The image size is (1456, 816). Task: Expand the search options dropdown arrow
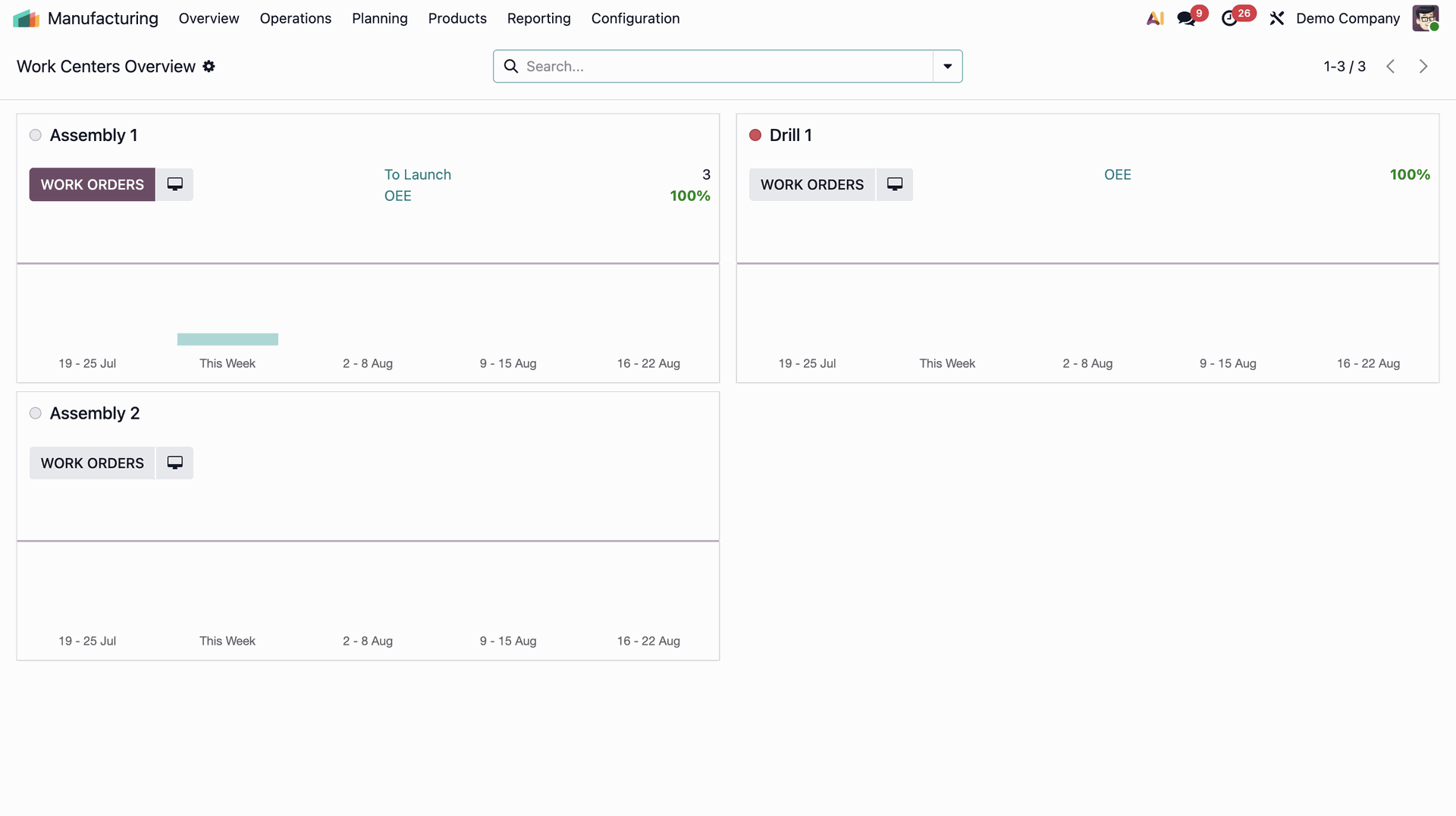(x=947, y=67)
